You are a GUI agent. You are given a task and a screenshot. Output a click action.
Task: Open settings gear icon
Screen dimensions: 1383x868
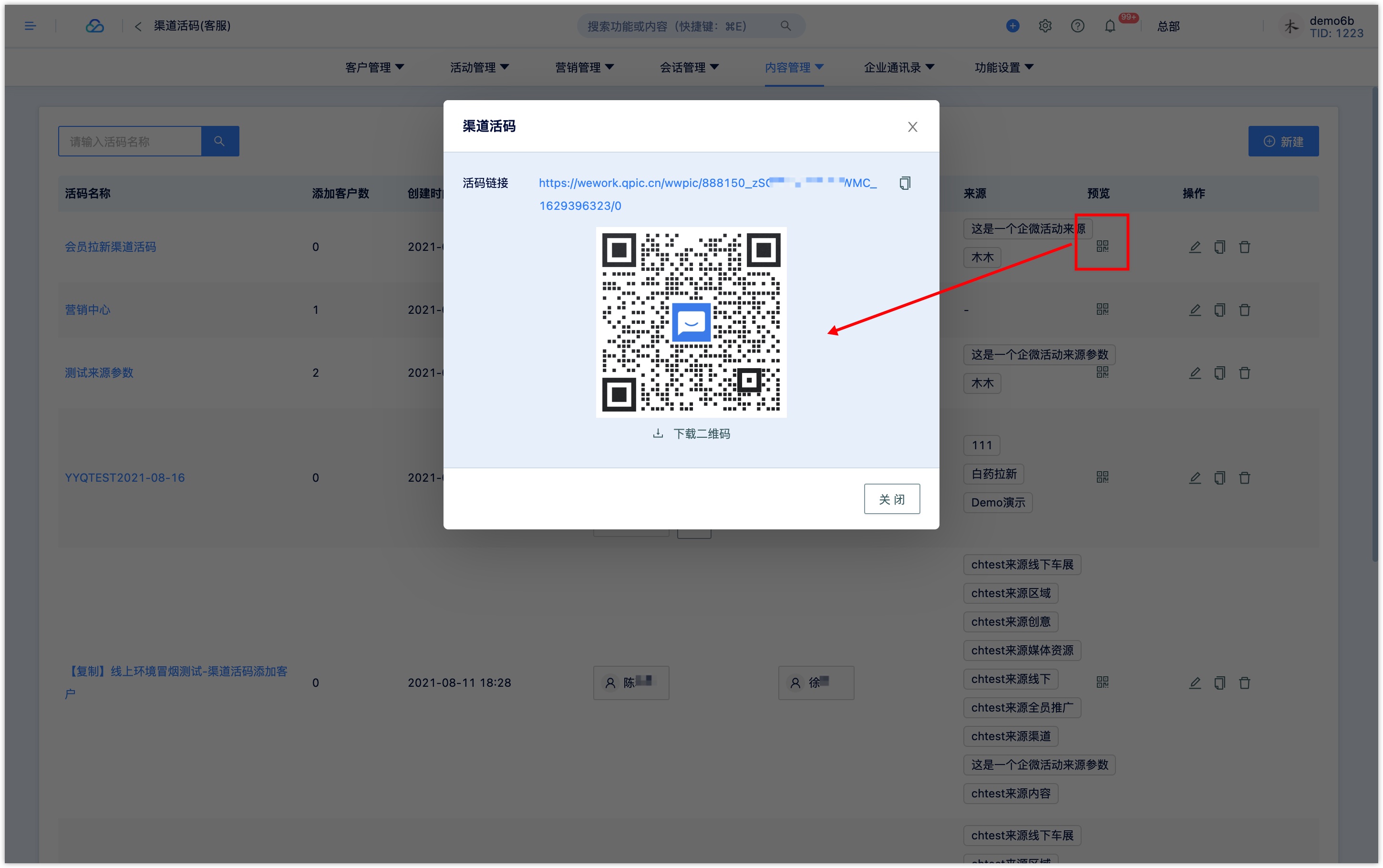[1045, 26]
